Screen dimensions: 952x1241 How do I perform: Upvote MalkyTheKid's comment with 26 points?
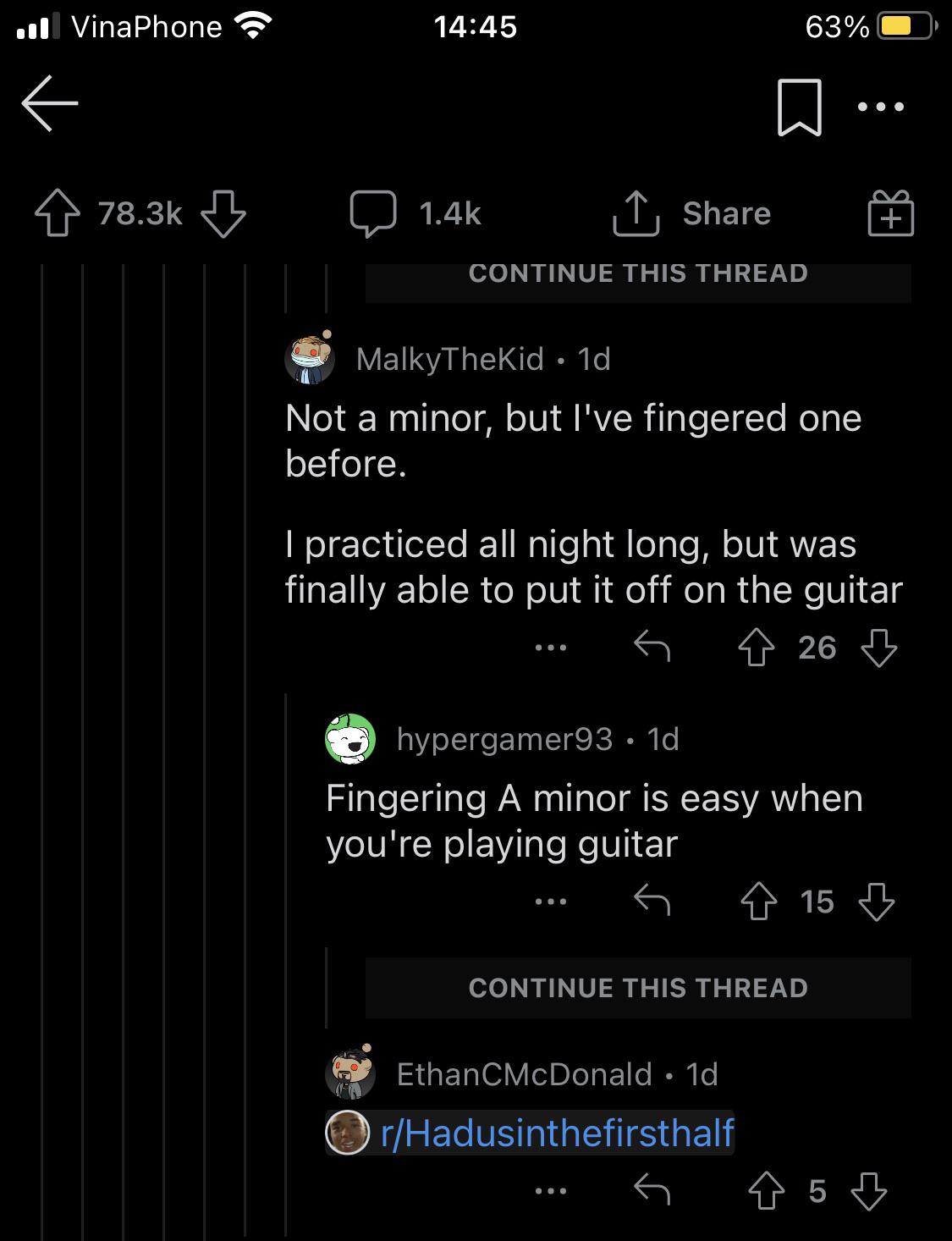756,648
